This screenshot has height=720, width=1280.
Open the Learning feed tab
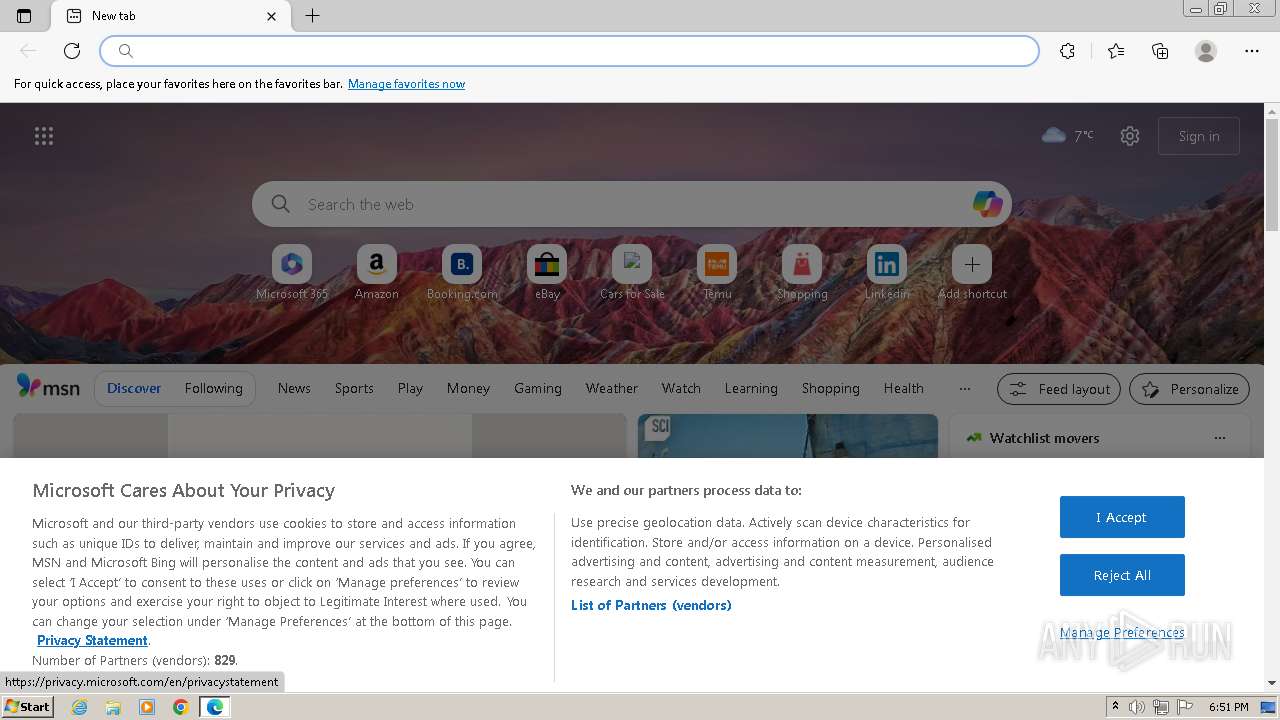point(751,388)
